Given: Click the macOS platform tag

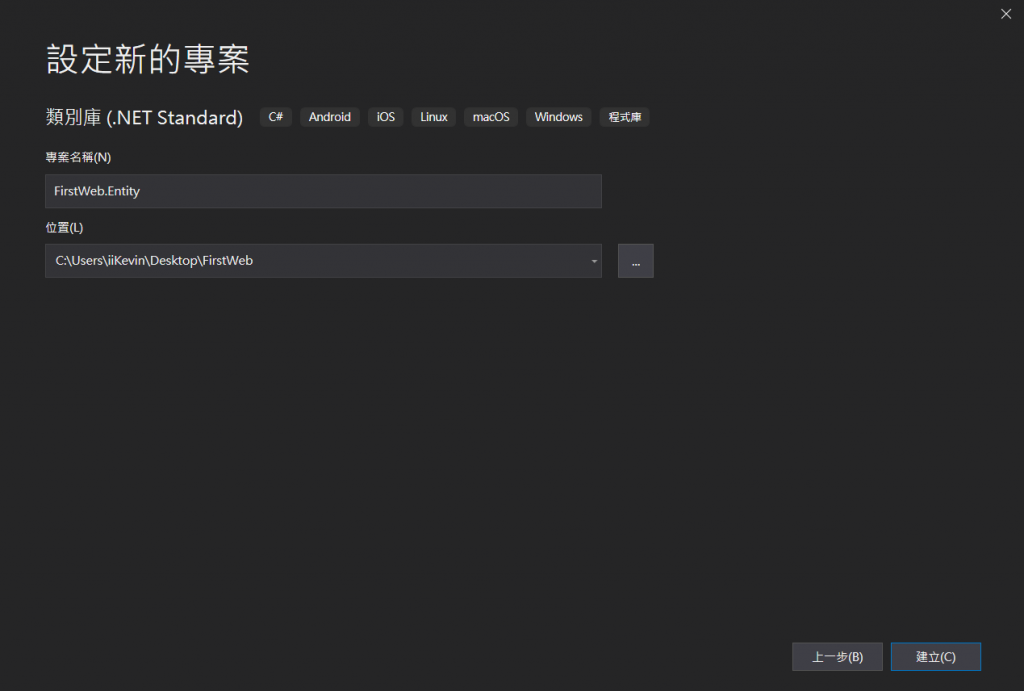Looking at the screenshot, I should (491, 117).
